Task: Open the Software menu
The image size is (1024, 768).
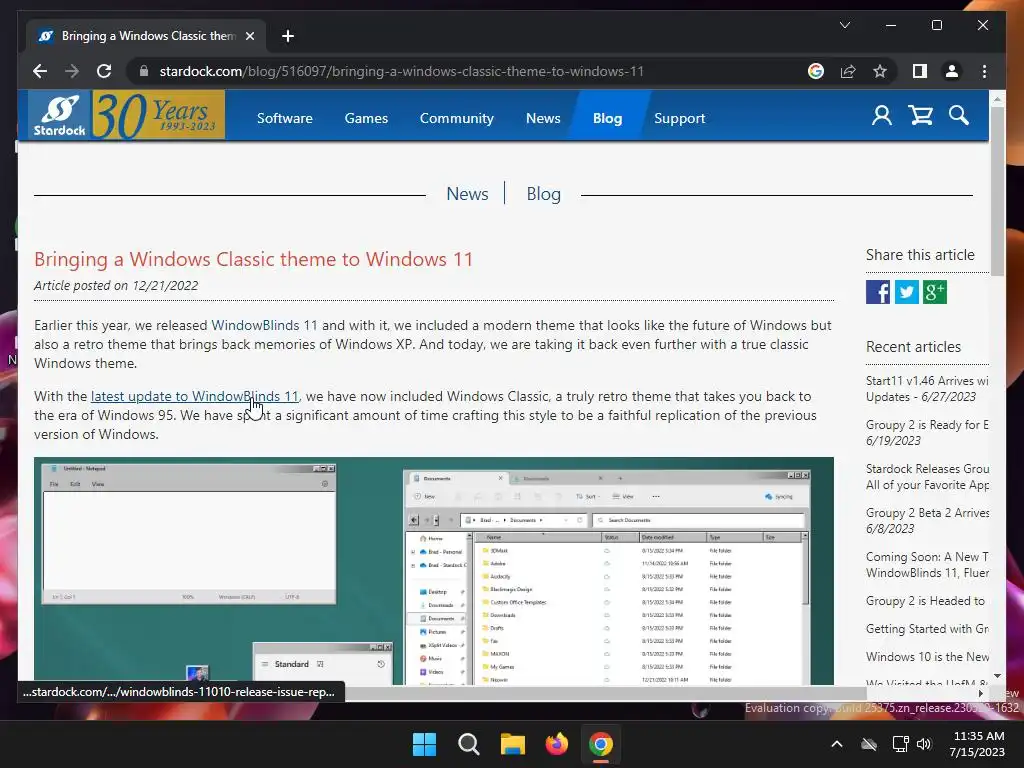Action: pyautogui.click(x=285, y=118)
